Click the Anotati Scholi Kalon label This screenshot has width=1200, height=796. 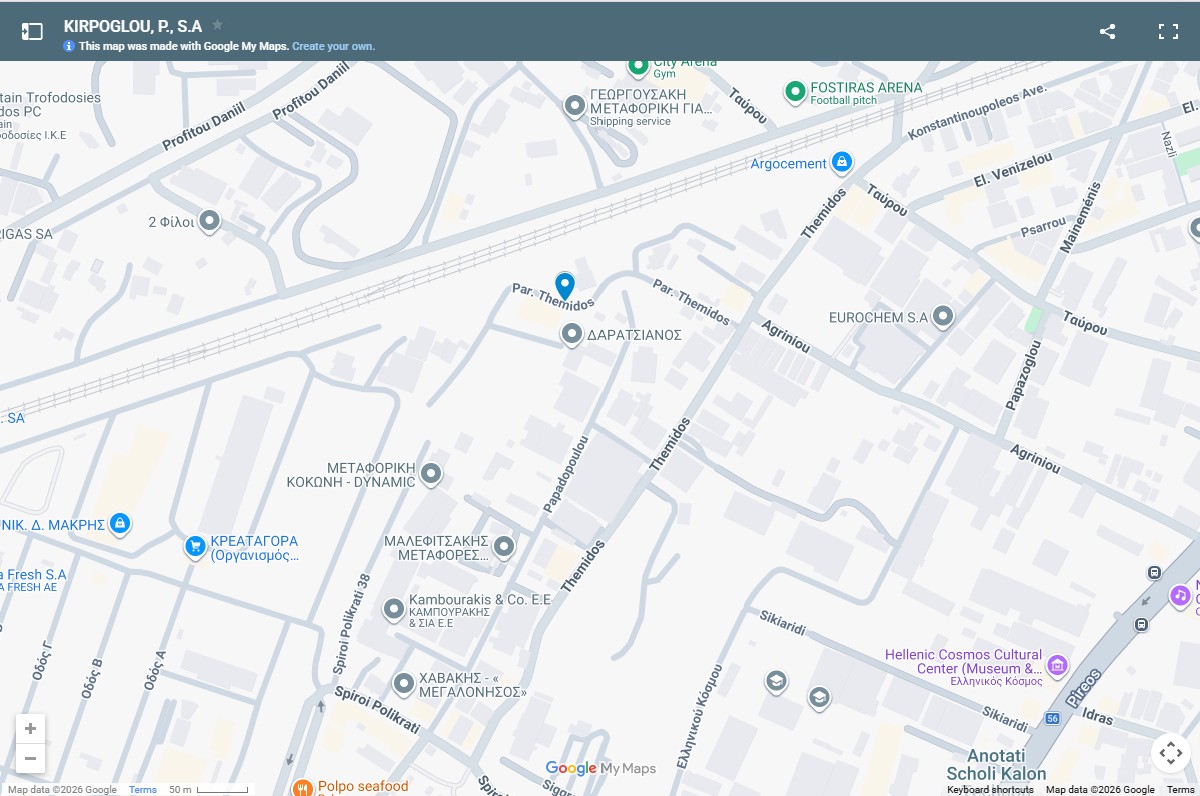(x=996, y=765)
